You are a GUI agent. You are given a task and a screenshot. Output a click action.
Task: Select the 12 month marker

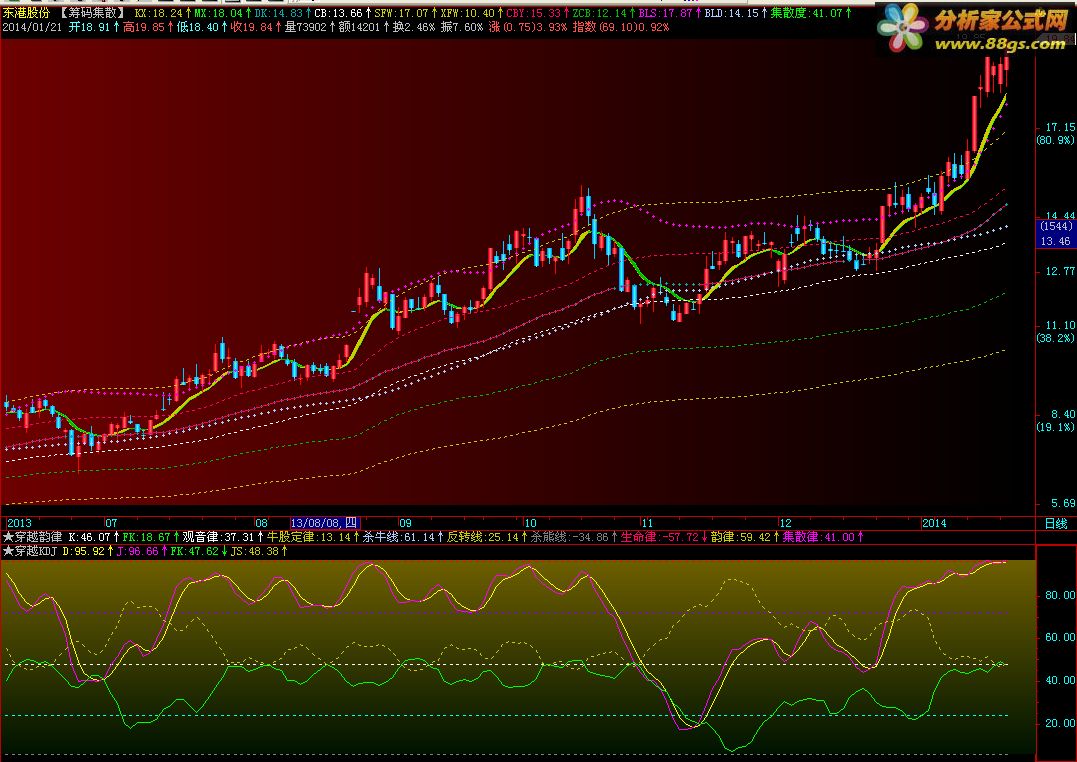tap(786, 524)
